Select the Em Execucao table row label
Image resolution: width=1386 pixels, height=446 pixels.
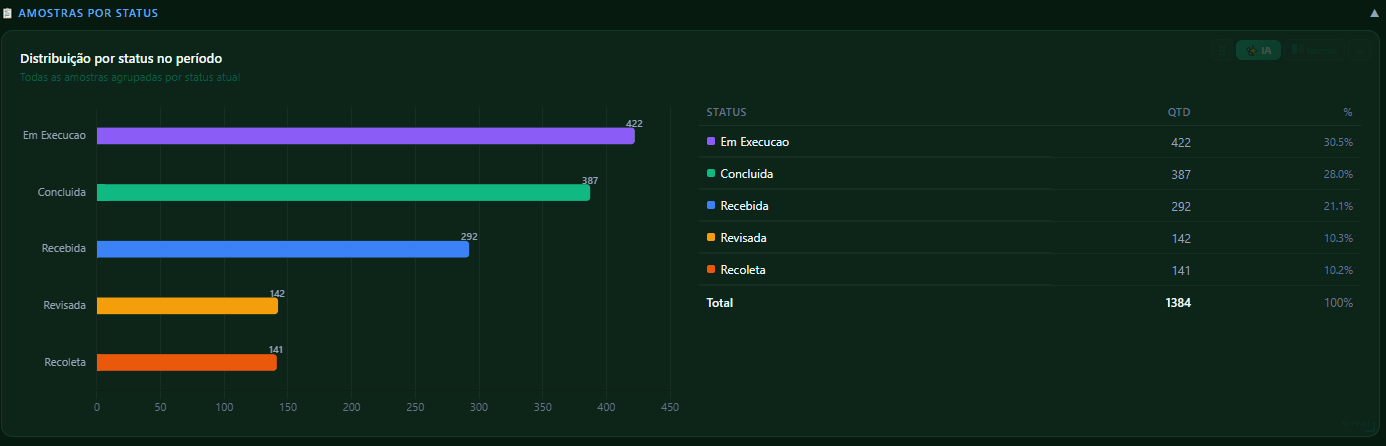point(754,142)
